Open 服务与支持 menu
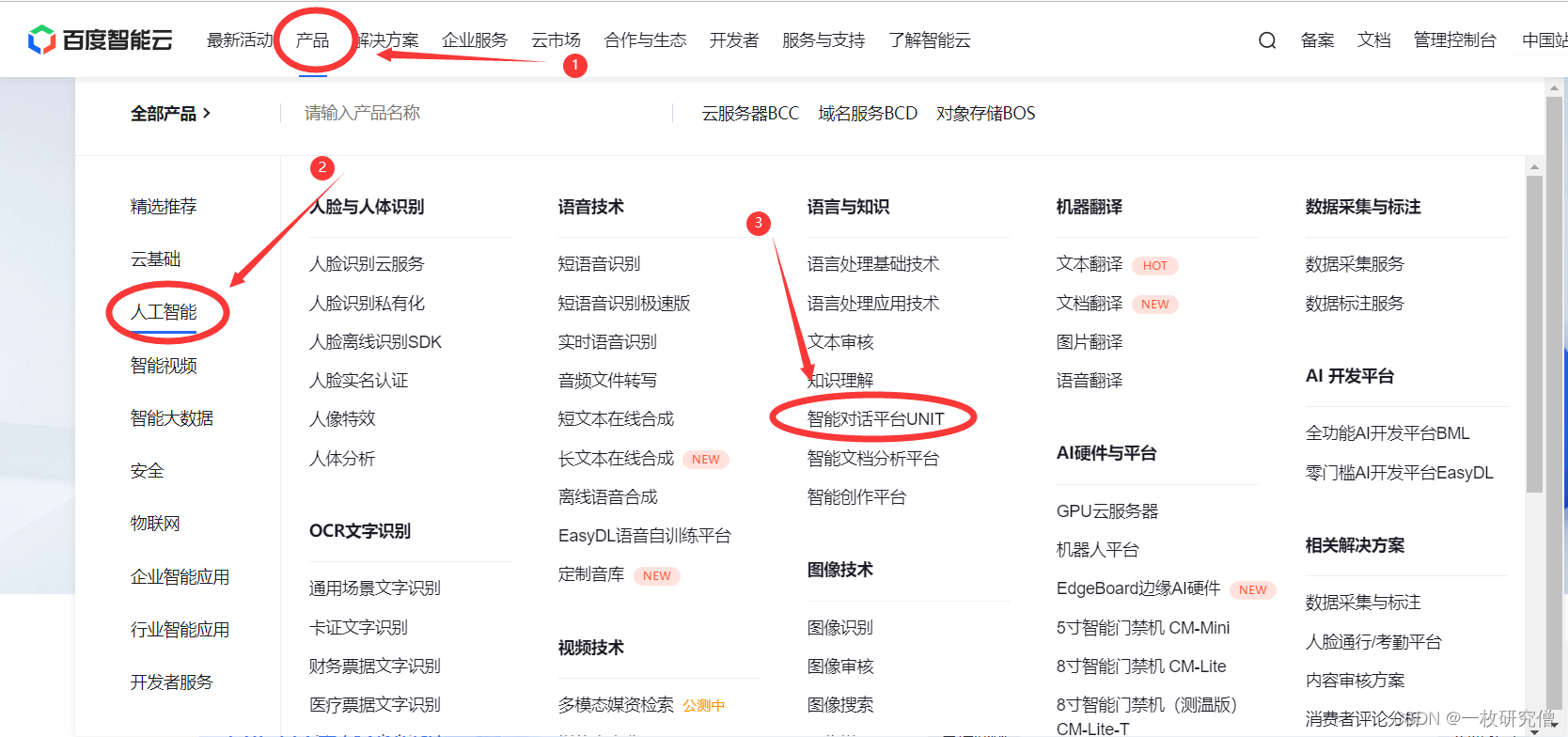The height and width of the screenshot is (737, 1568). (823, 40)
